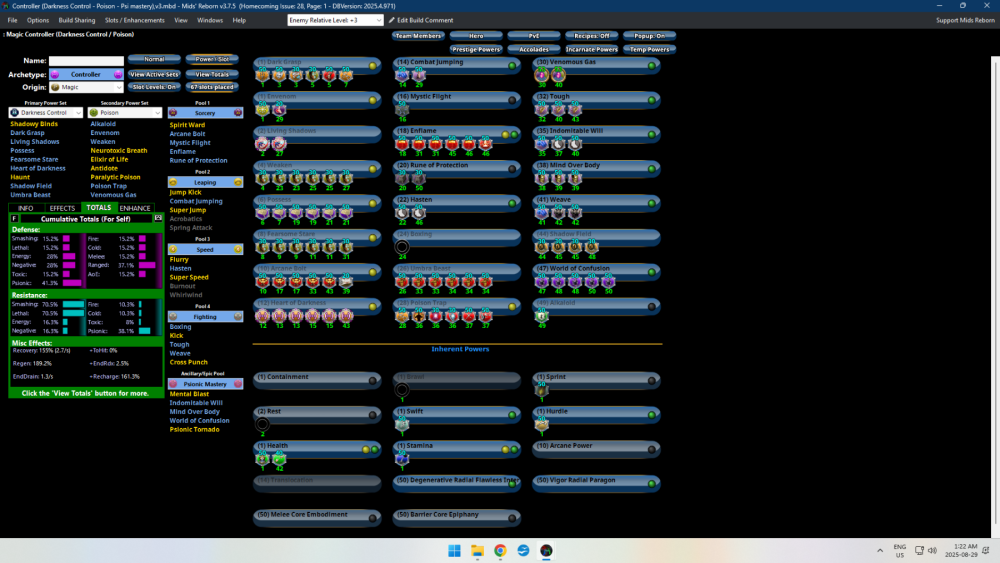Open Chrome from the Windows taskbar
The width and height of the screenshot is (1000, 563).
coord(500,551)
